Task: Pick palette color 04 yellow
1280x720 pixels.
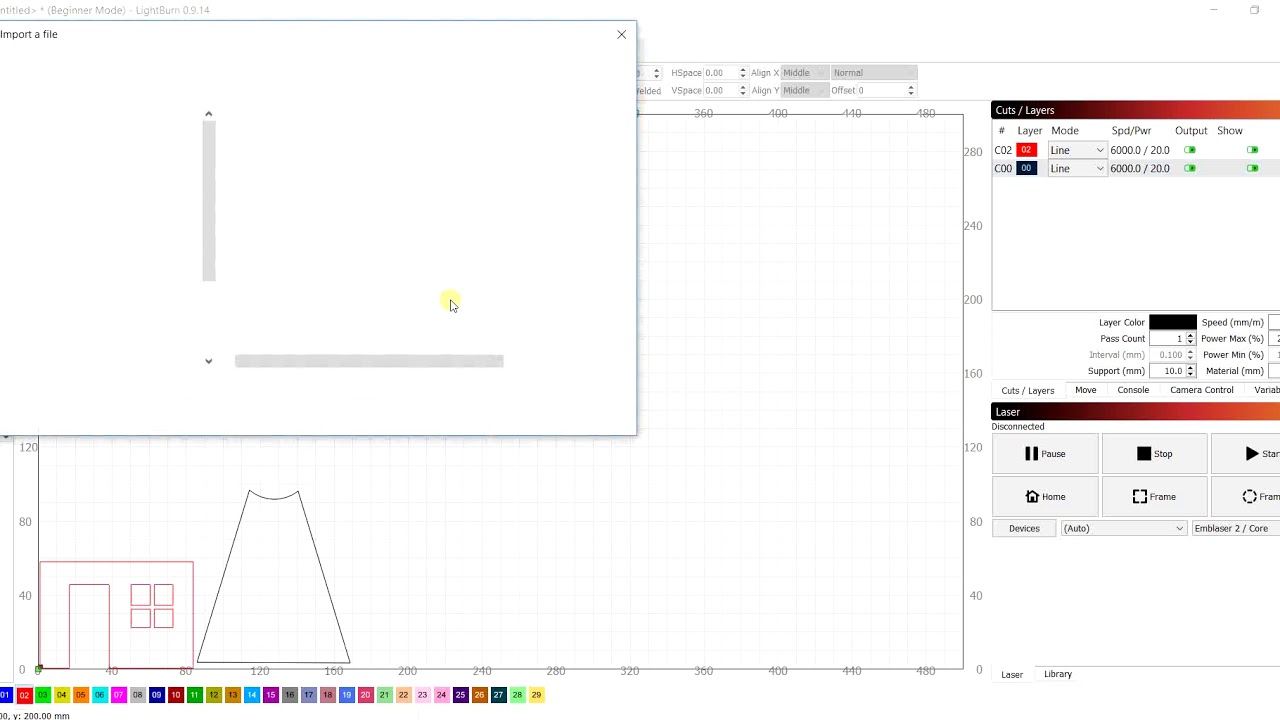Action: tap(62, 695)
